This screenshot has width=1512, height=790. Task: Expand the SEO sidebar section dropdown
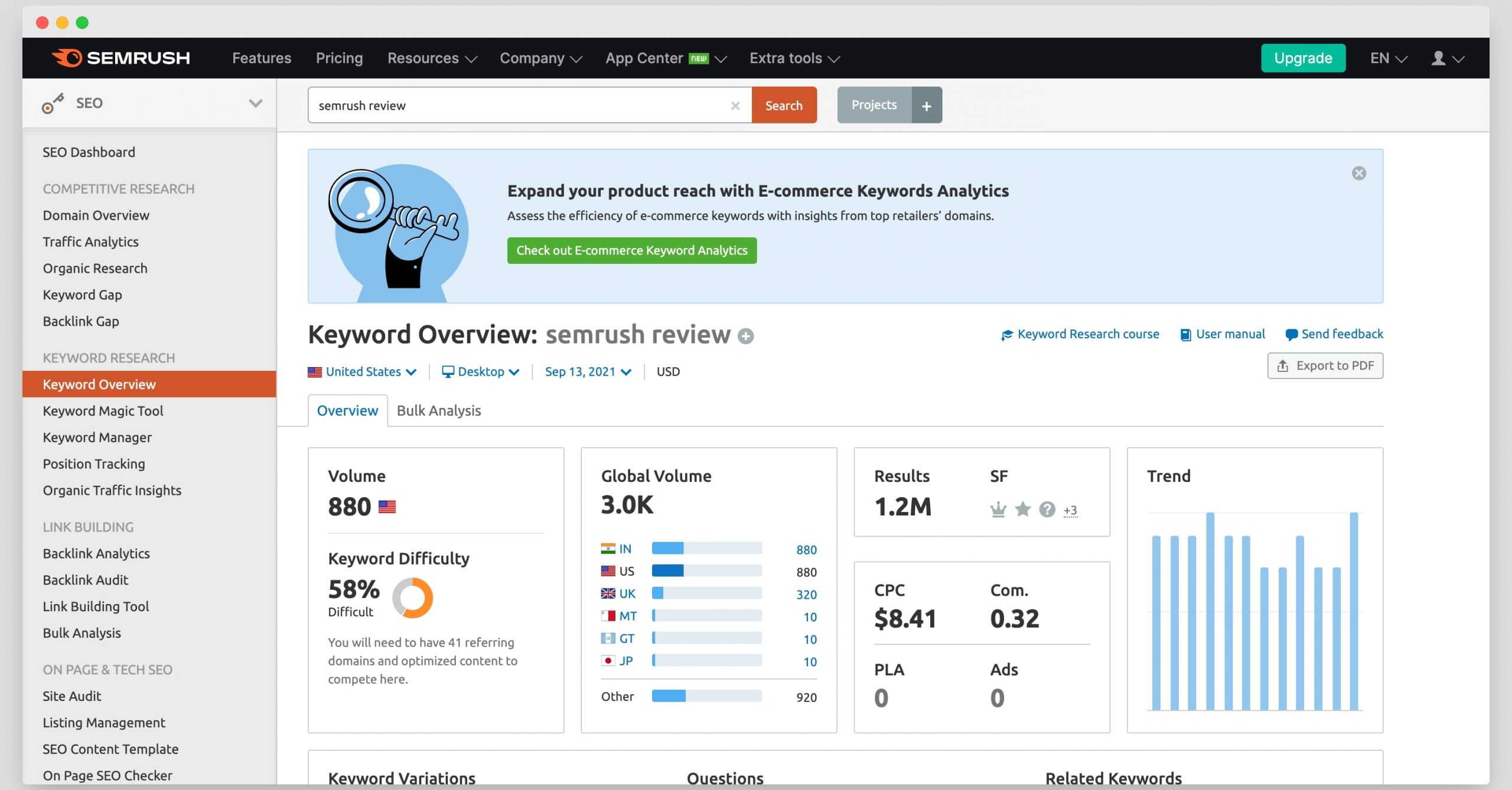click(255, 103)
